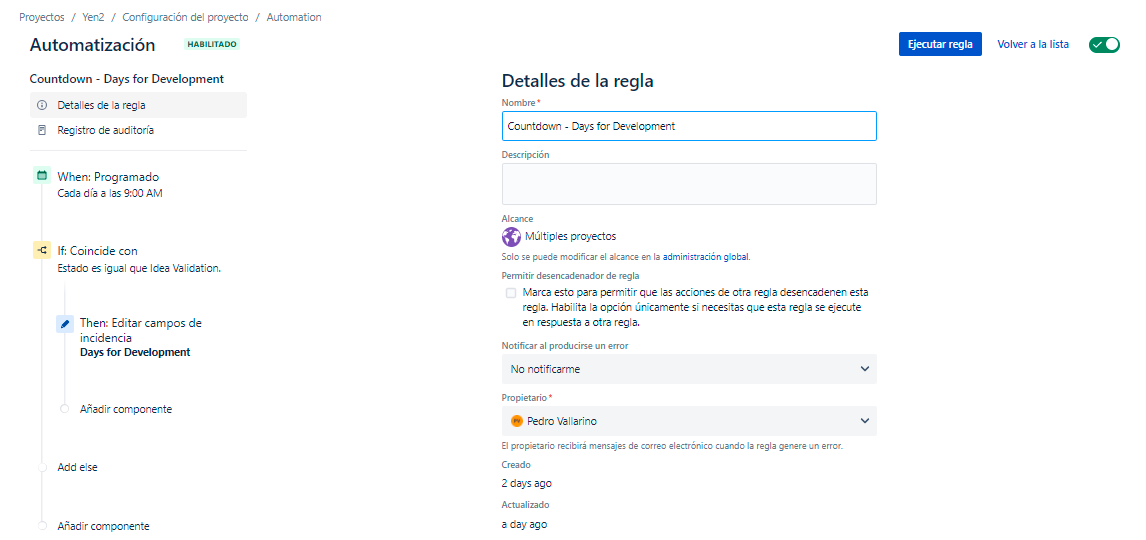The image size is (1146, 540).
Task: Go to Proyectos breadcrumb
Action: point(42,17)
